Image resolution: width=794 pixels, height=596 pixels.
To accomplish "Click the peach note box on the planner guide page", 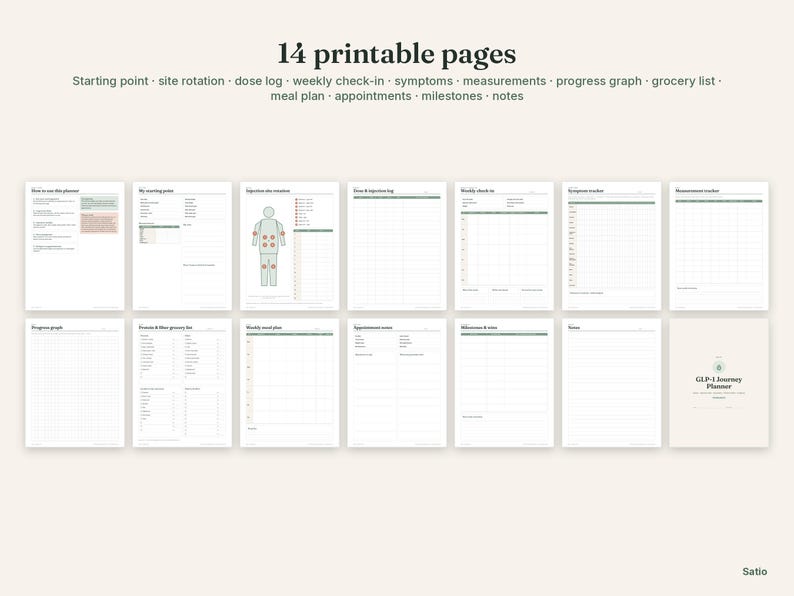I will 99,223.
